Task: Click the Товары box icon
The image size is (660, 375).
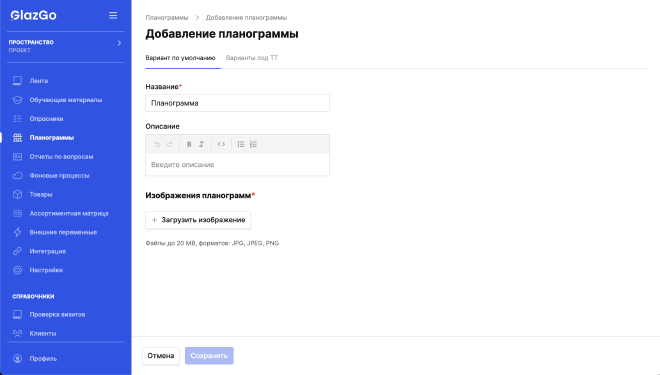Action: 17,194
